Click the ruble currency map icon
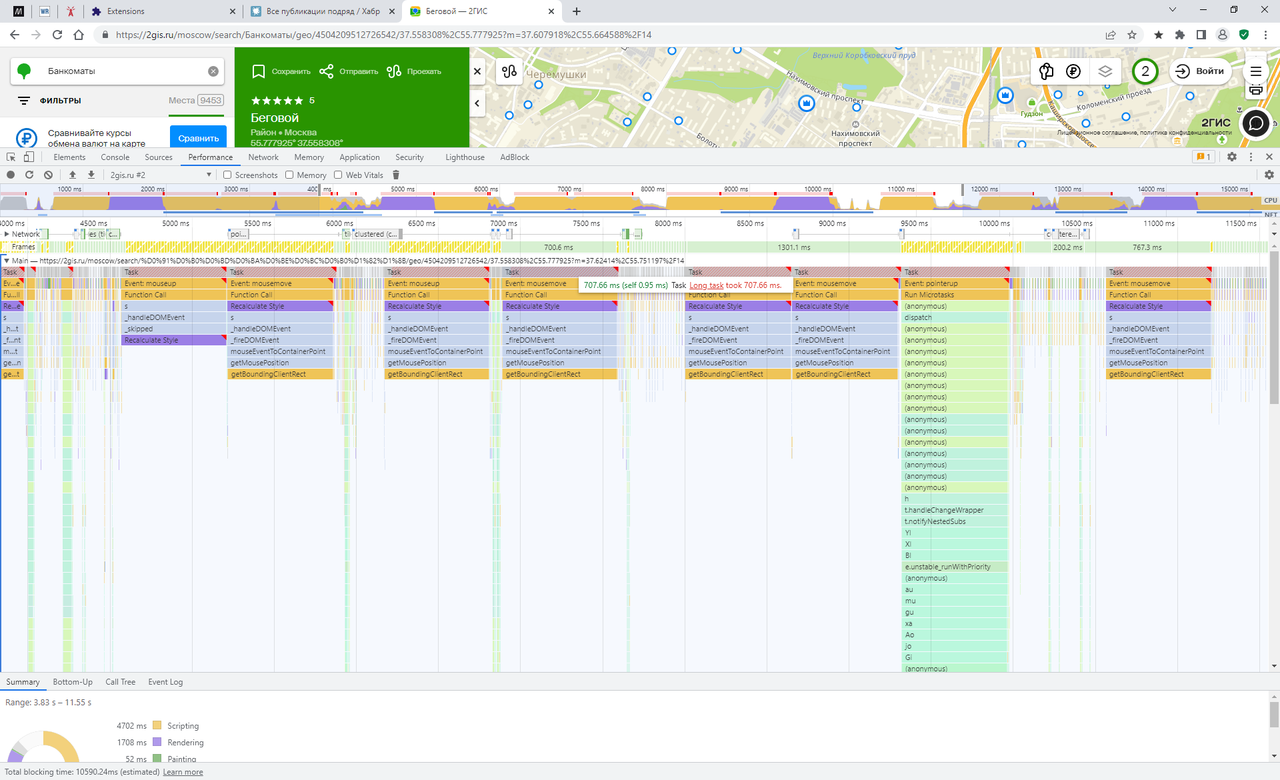This screenshot has height=780, width=1280. point(1073,71)
